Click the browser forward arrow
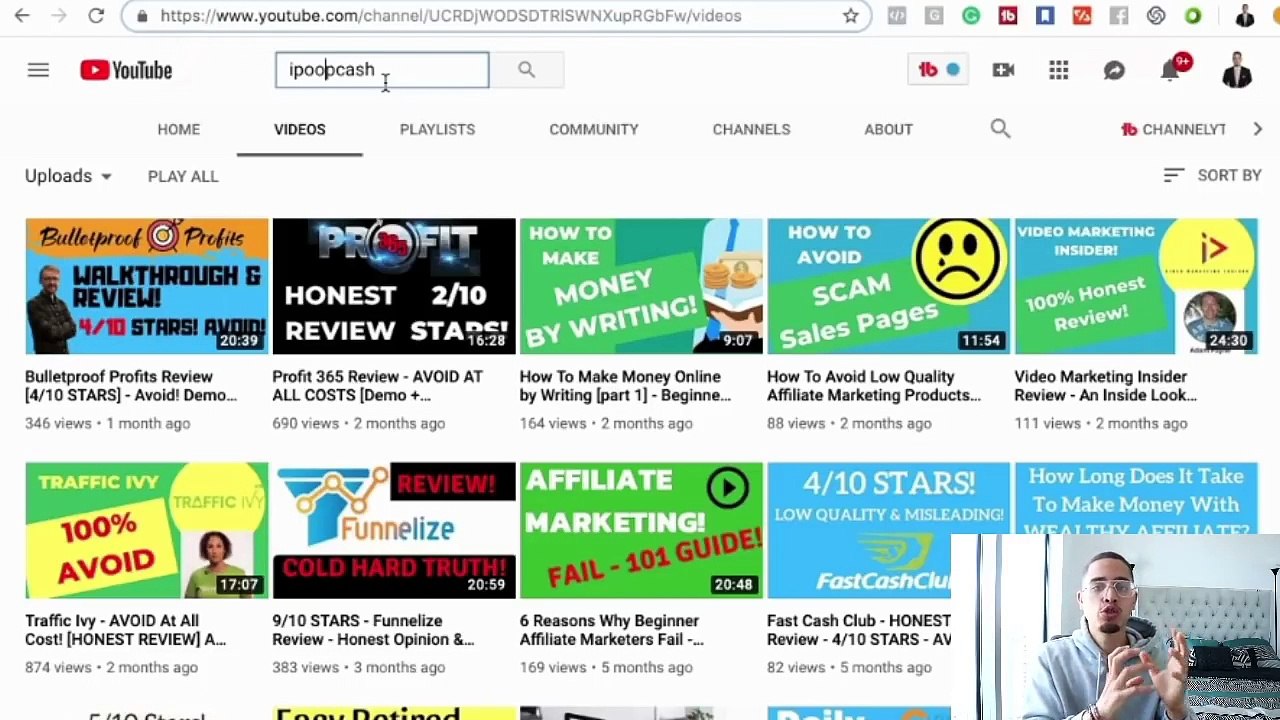Screen dimensions: 1280x720 pyautogui.click(x=59, y=16)
